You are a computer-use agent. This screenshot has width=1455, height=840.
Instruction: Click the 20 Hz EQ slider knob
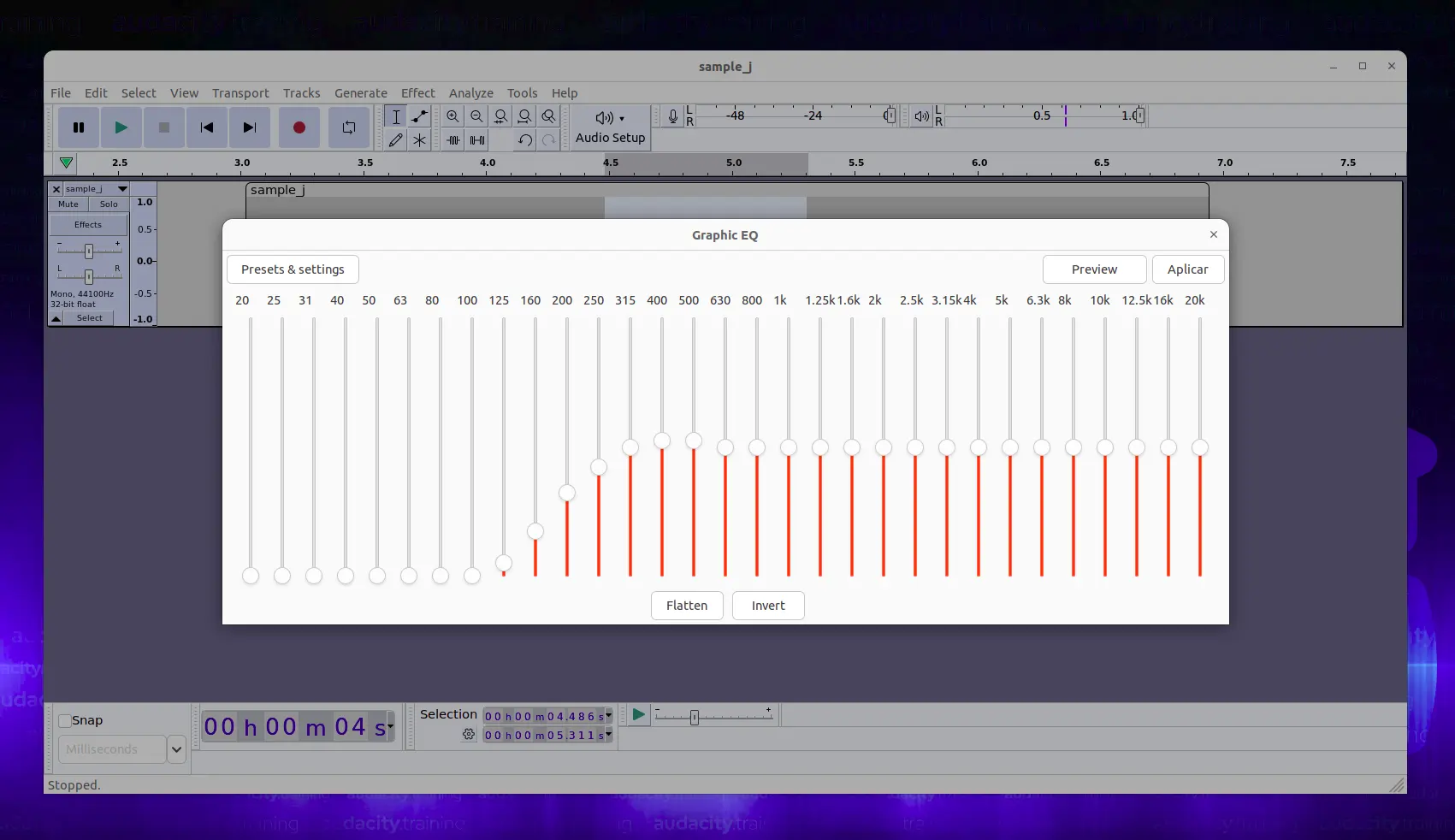pos(251,576)
